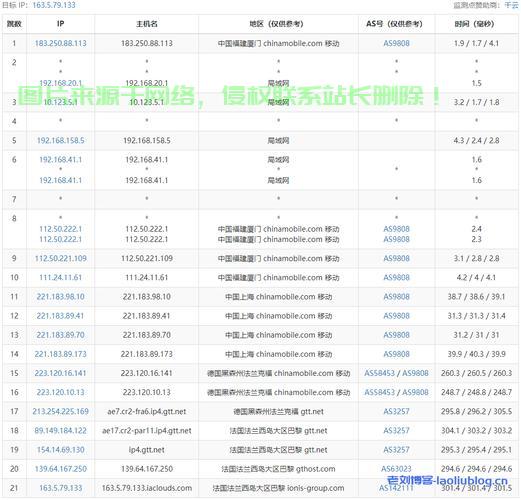The width and height of the screenshot is (521, 500).
Task: Open AS3257 link in hop 17 row
Action: 396,411
